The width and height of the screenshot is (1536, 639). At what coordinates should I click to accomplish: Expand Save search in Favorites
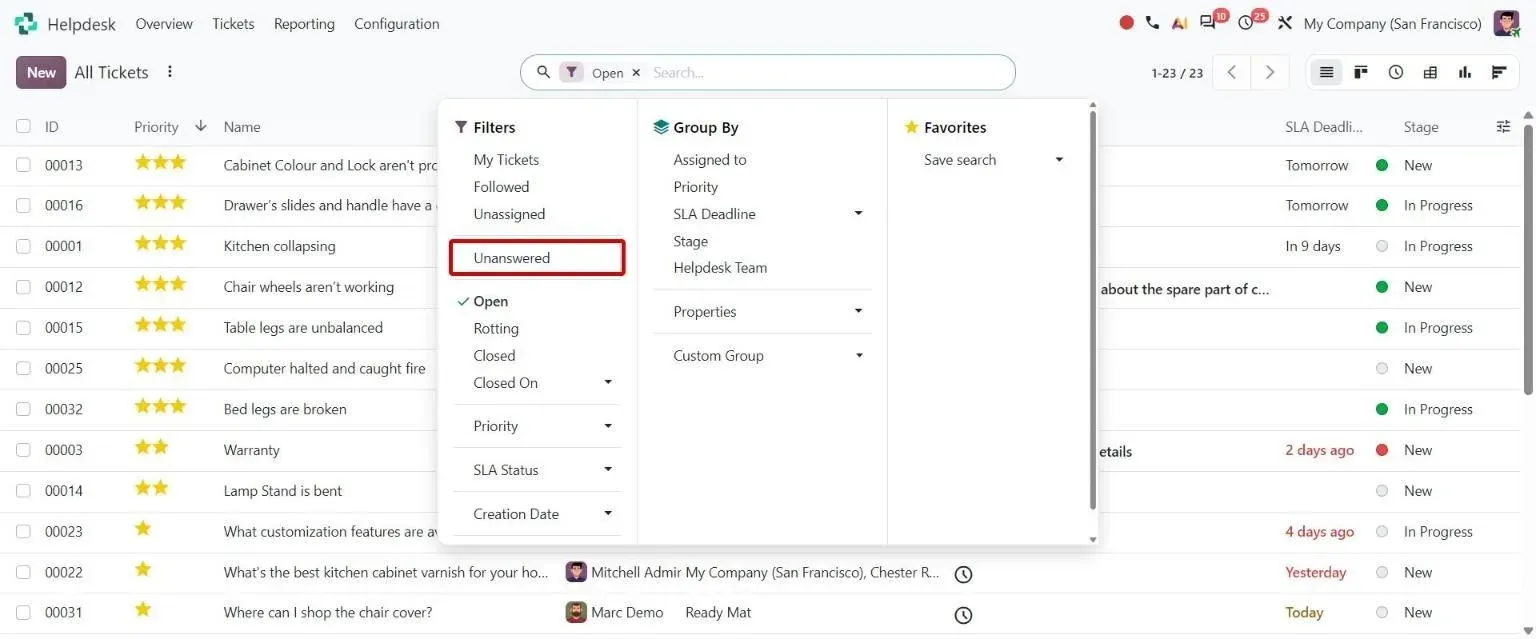click(1059, 159)
